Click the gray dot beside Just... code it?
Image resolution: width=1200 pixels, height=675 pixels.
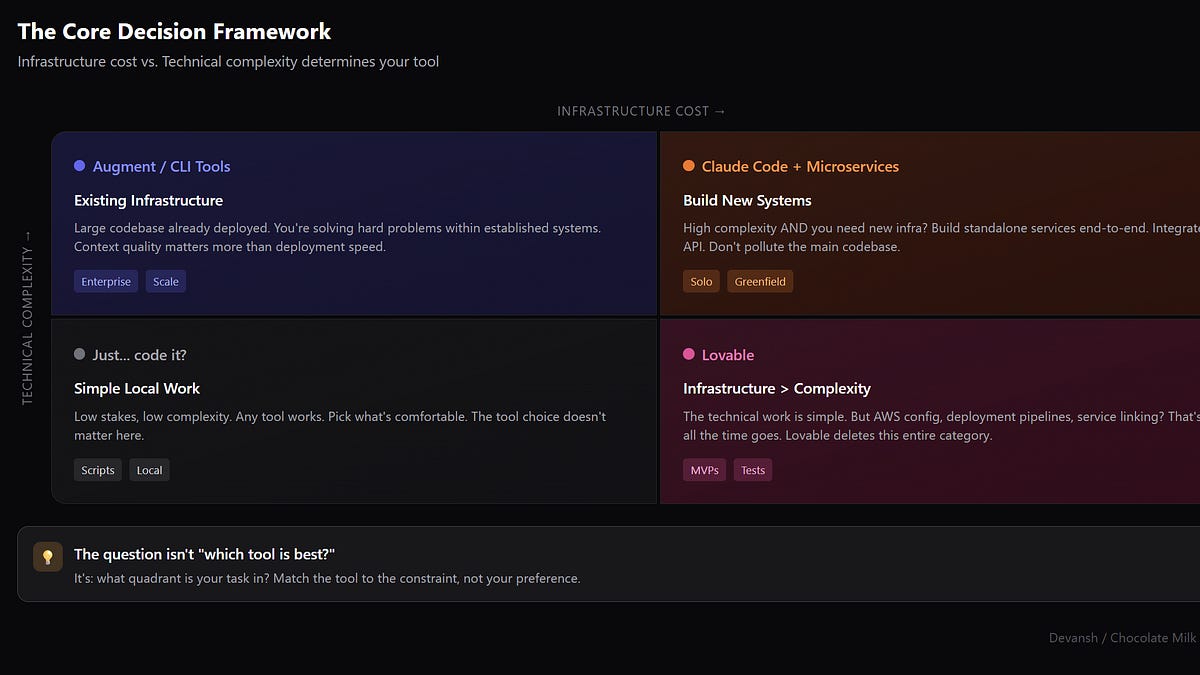point(80,354)
